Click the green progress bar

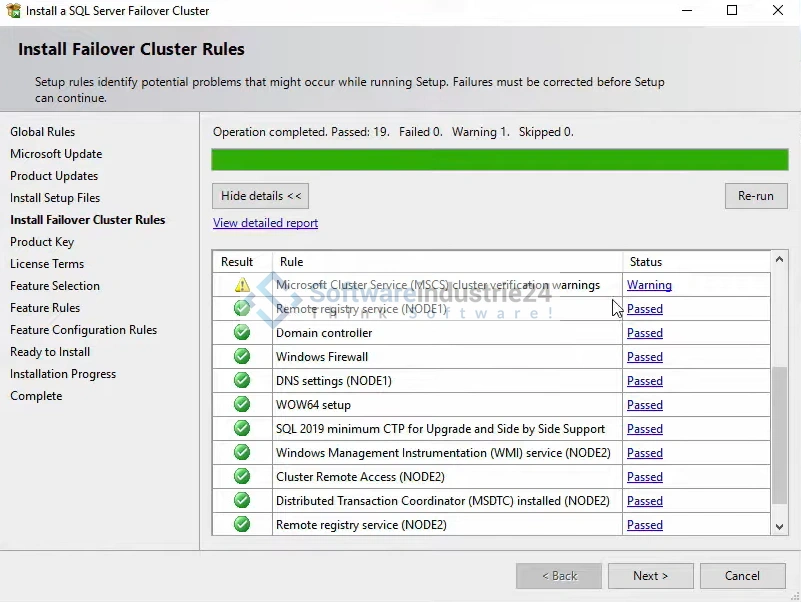pyautogui.click(x=499, y=160)
